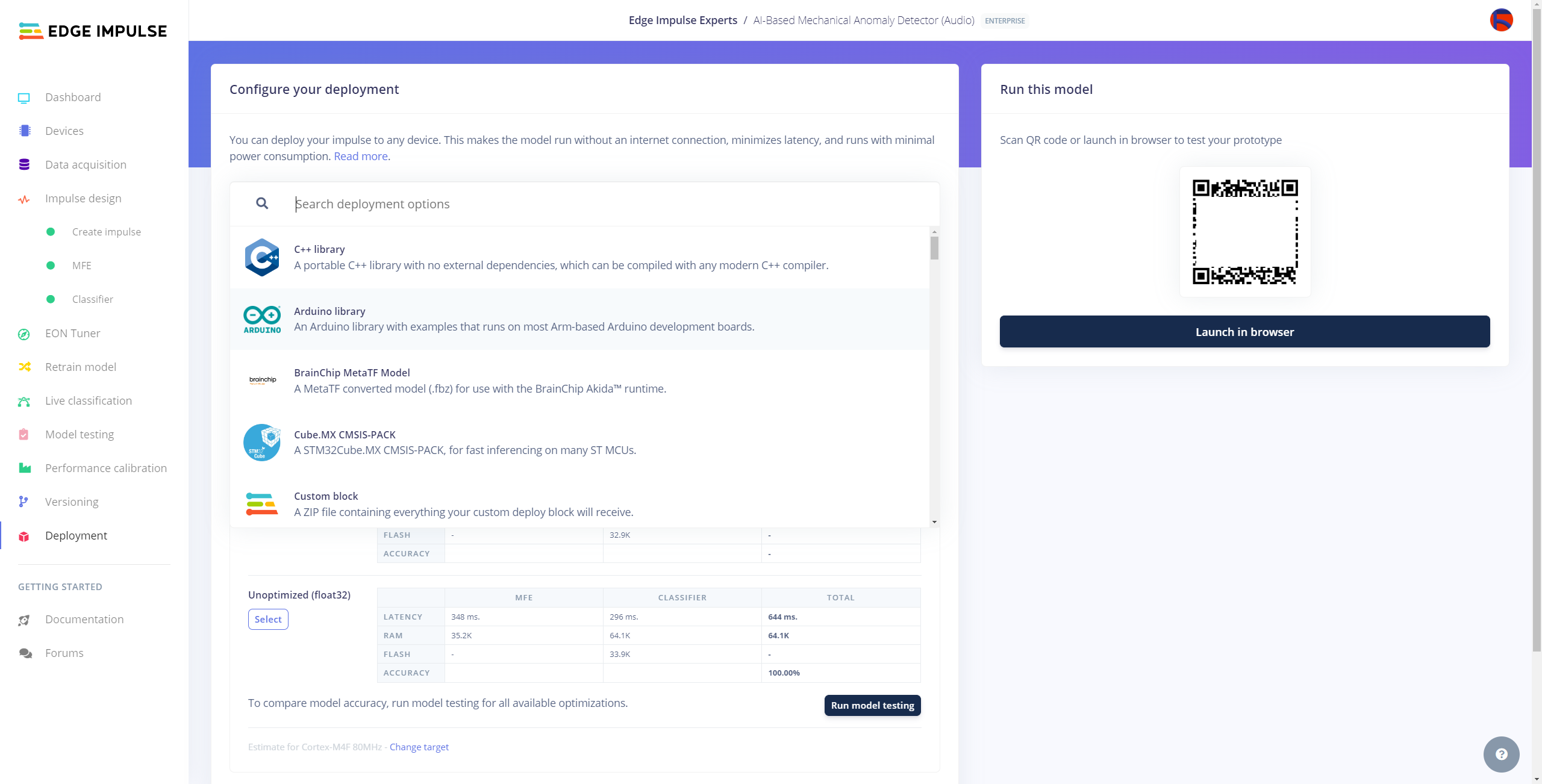Click the C++ library hexagon icon

point(262,258)
